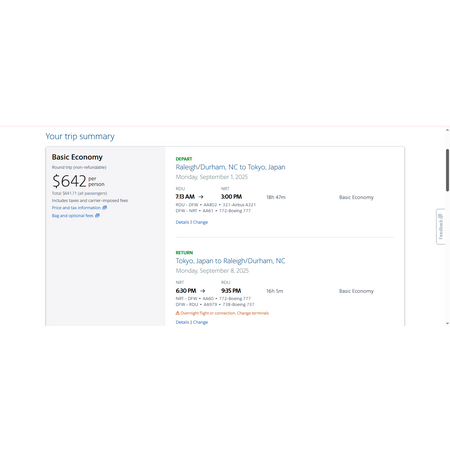
Task: Click the arrow between 7:13 AM and 3:00 PM
Action: tap(201, 197)
